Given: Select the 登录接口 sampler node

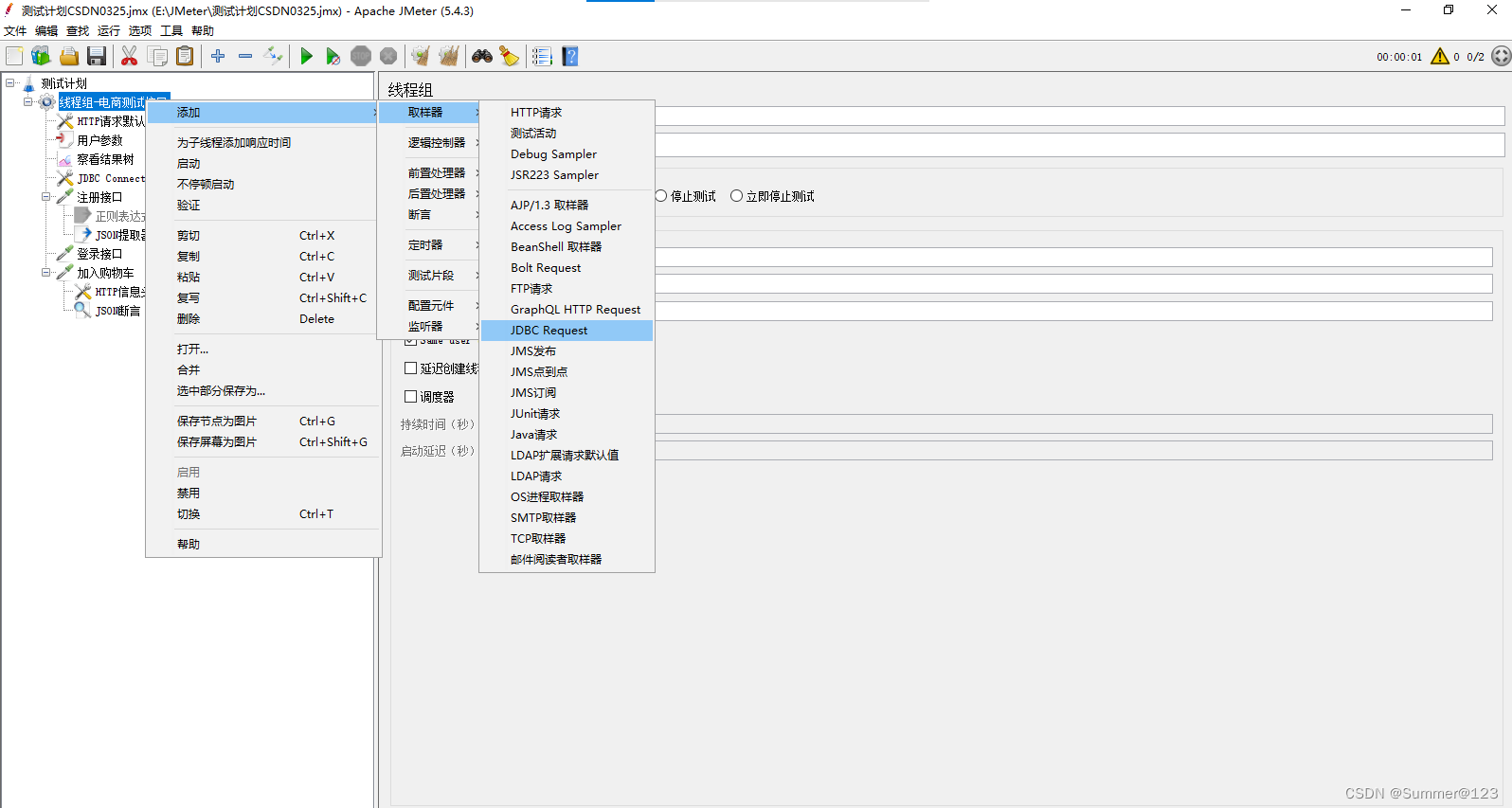Looking at the screenshot, I should [99, 254].
